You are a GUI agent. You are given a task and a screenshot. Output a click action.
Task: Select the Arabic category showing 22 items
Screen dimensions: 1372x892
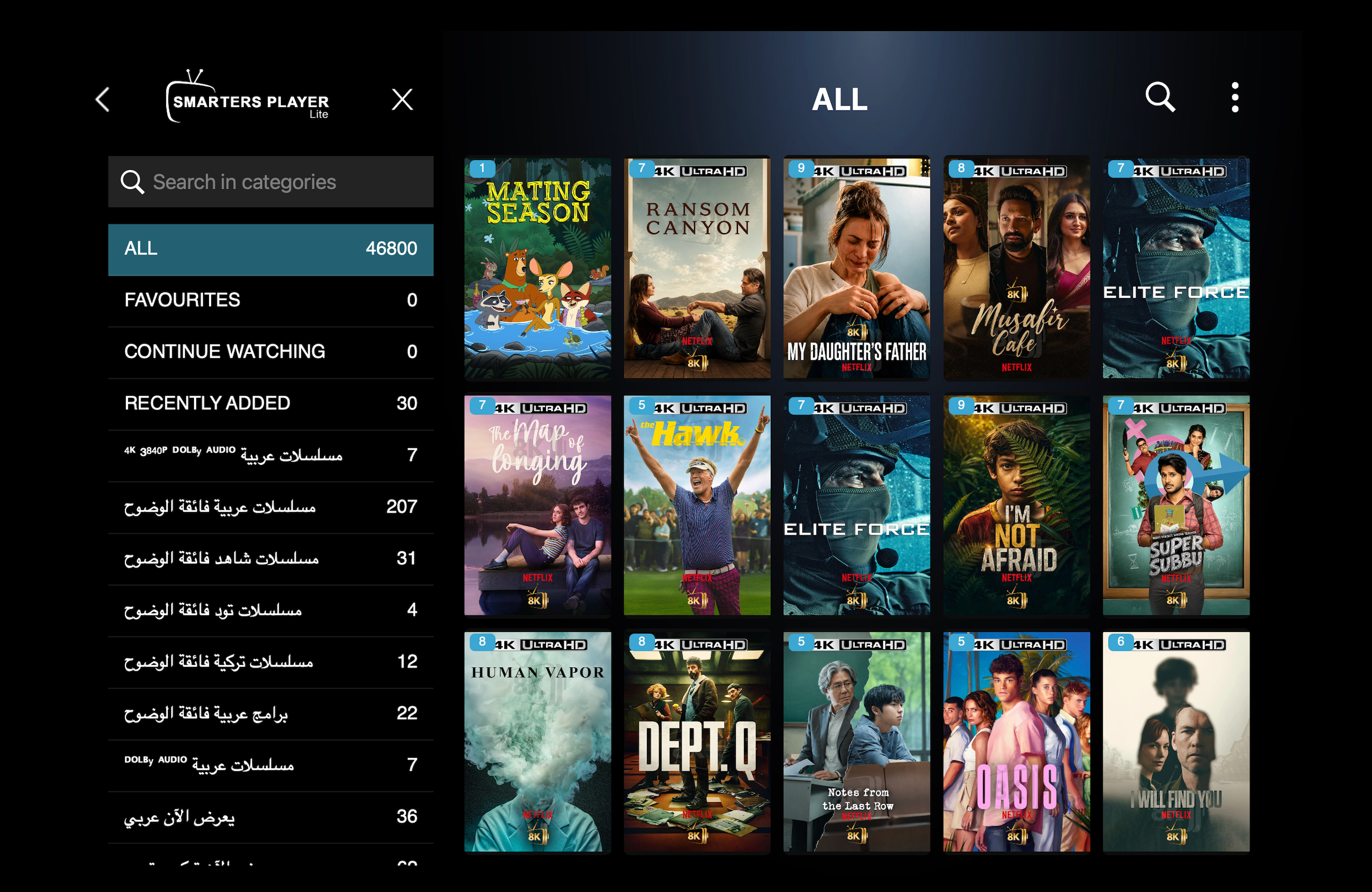tap(271, 714)
